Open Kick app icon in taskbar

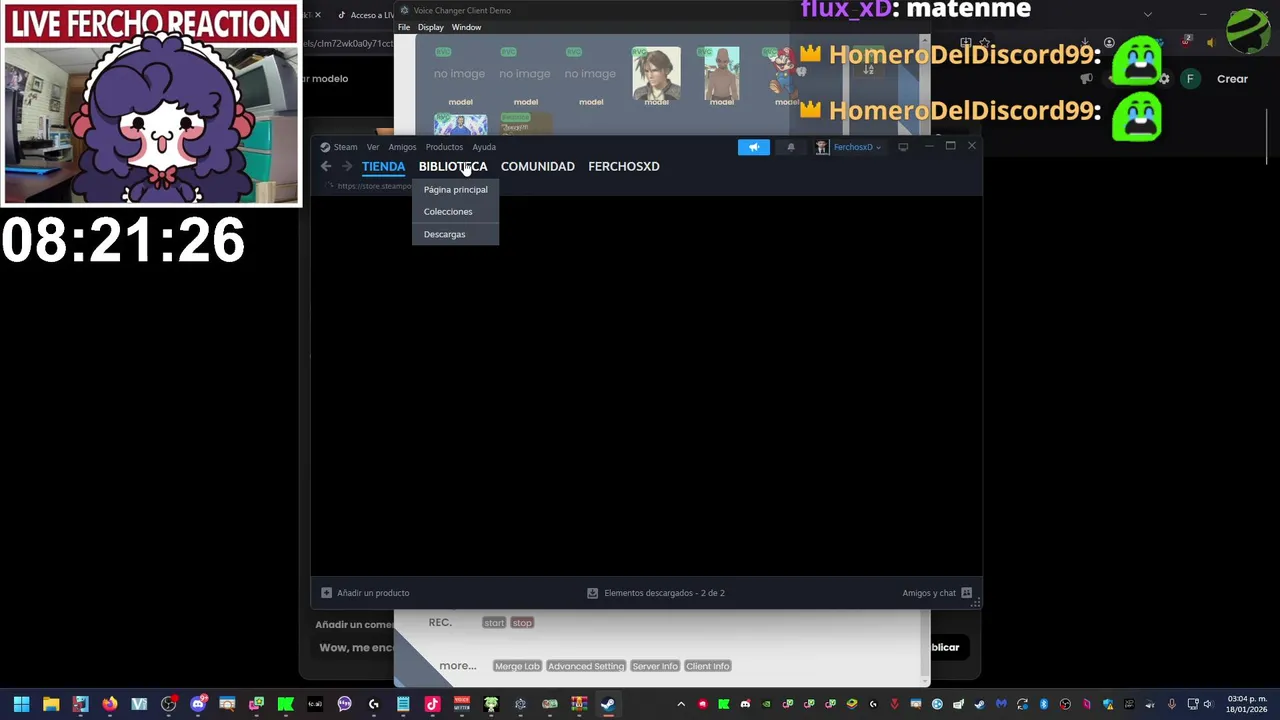tap(286, 704)
